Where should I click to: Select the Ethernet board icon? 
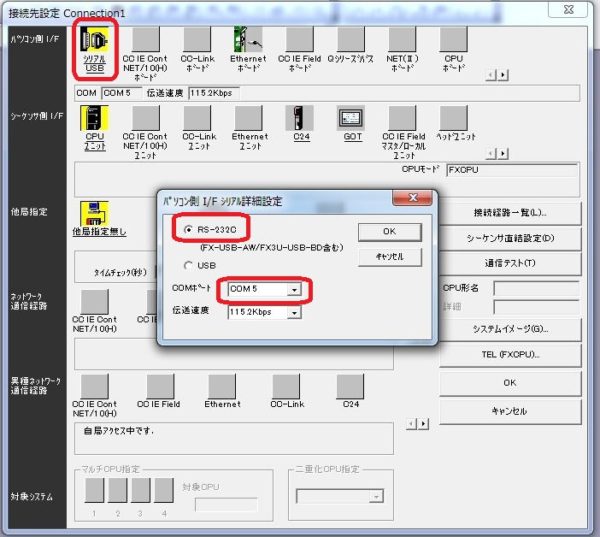coord(248,39)
